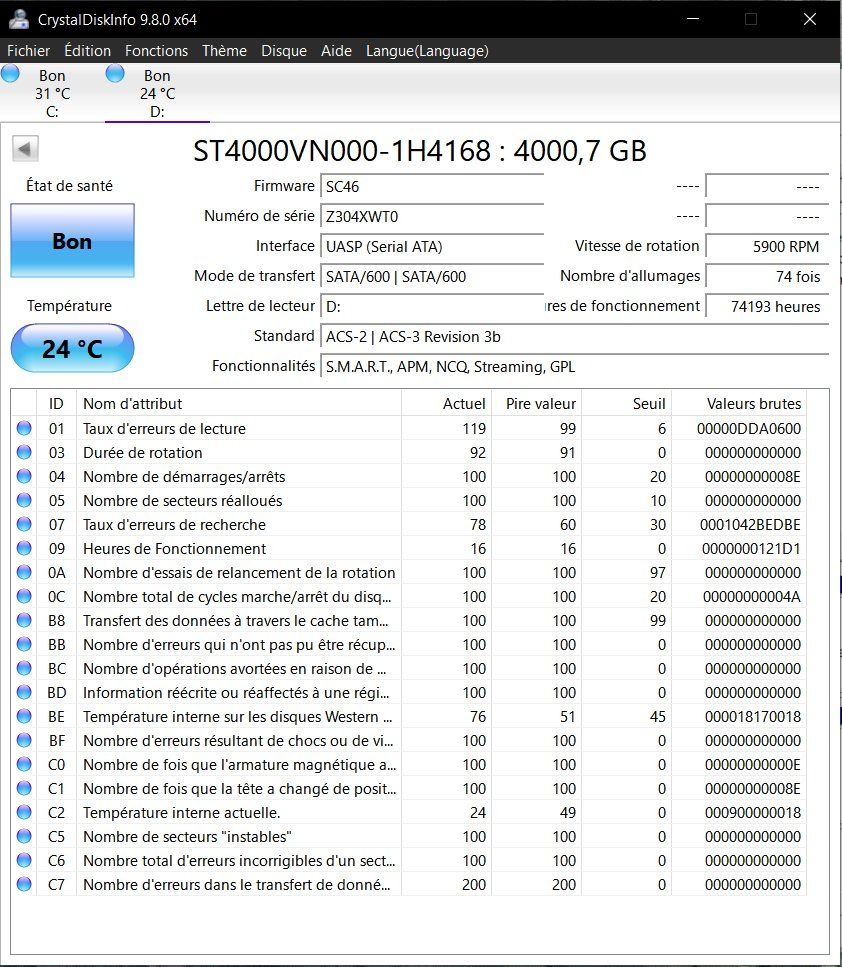Click status orb of attribute BE row
Viewport: 842px width, 967px height.
(24, 717)
